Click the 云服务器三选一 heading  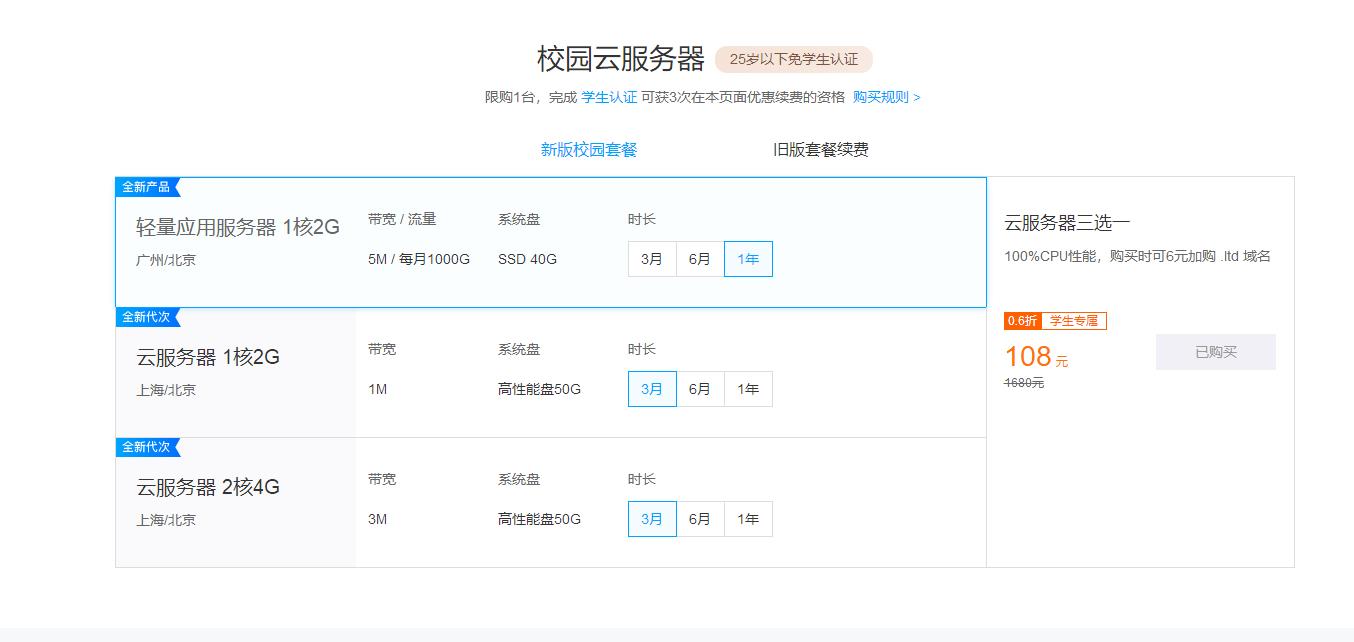click(1067, 223)
